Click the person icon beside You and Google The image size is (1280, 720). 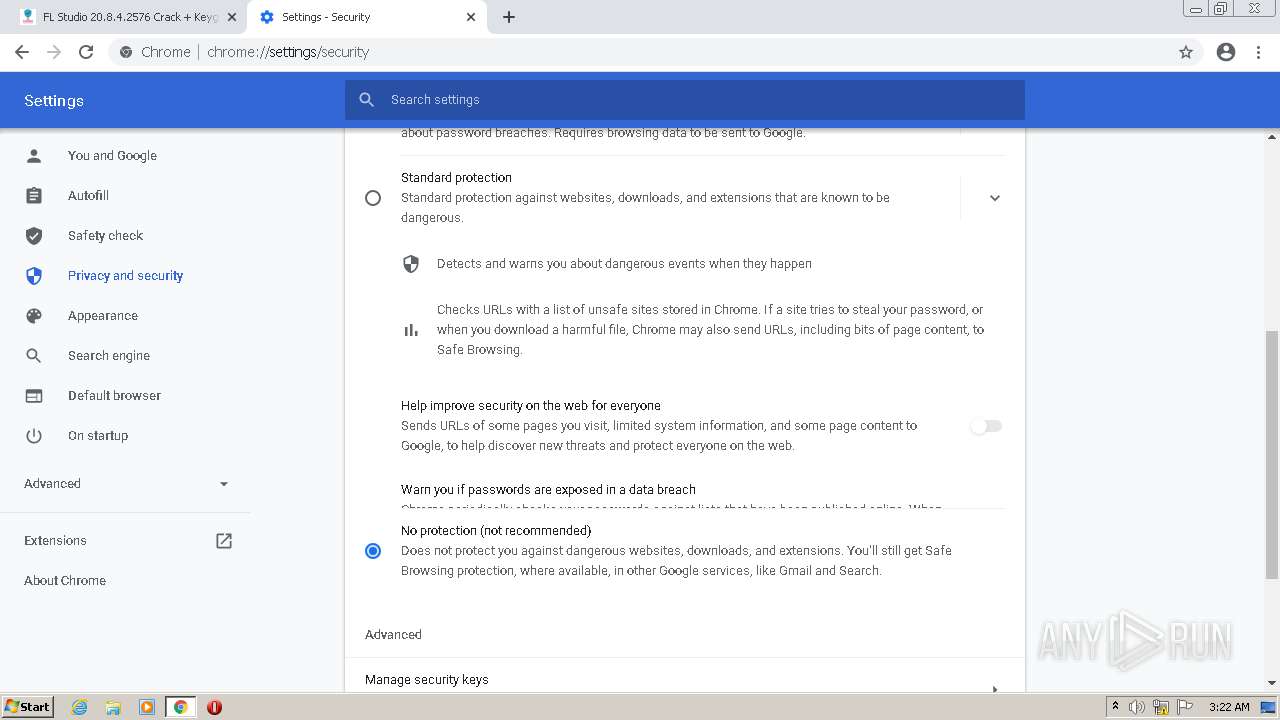click(x=34, y=156)
